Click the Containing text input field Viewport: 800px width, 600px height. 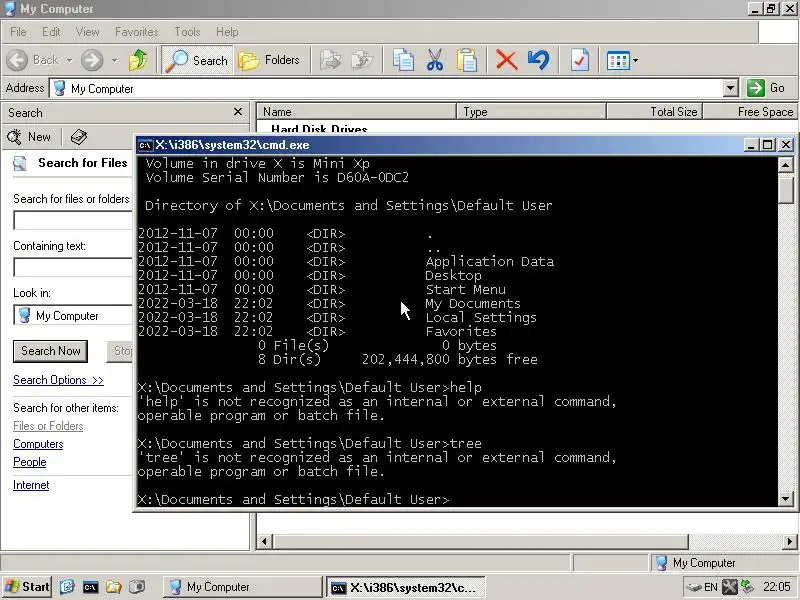(72, 267)
